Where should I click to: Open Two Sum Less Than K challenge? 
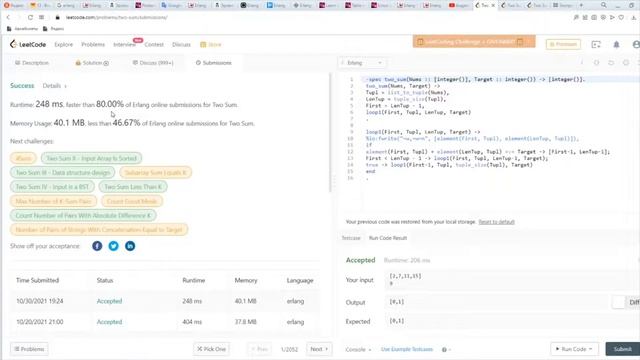click(133, 187)
